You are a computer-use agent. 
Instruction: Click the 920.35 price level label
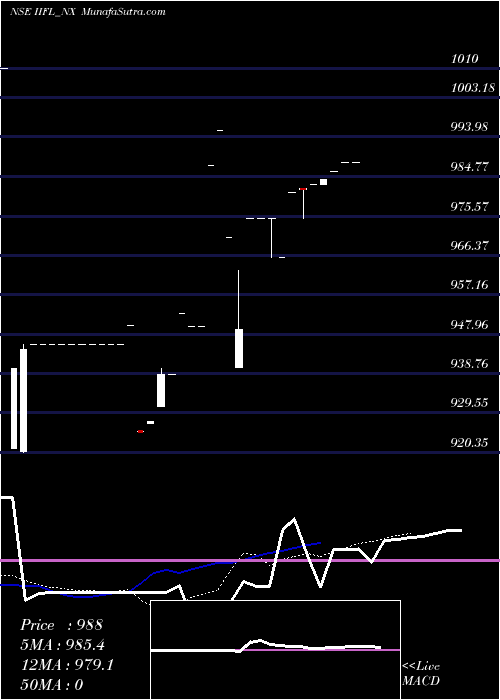point(469,442)
